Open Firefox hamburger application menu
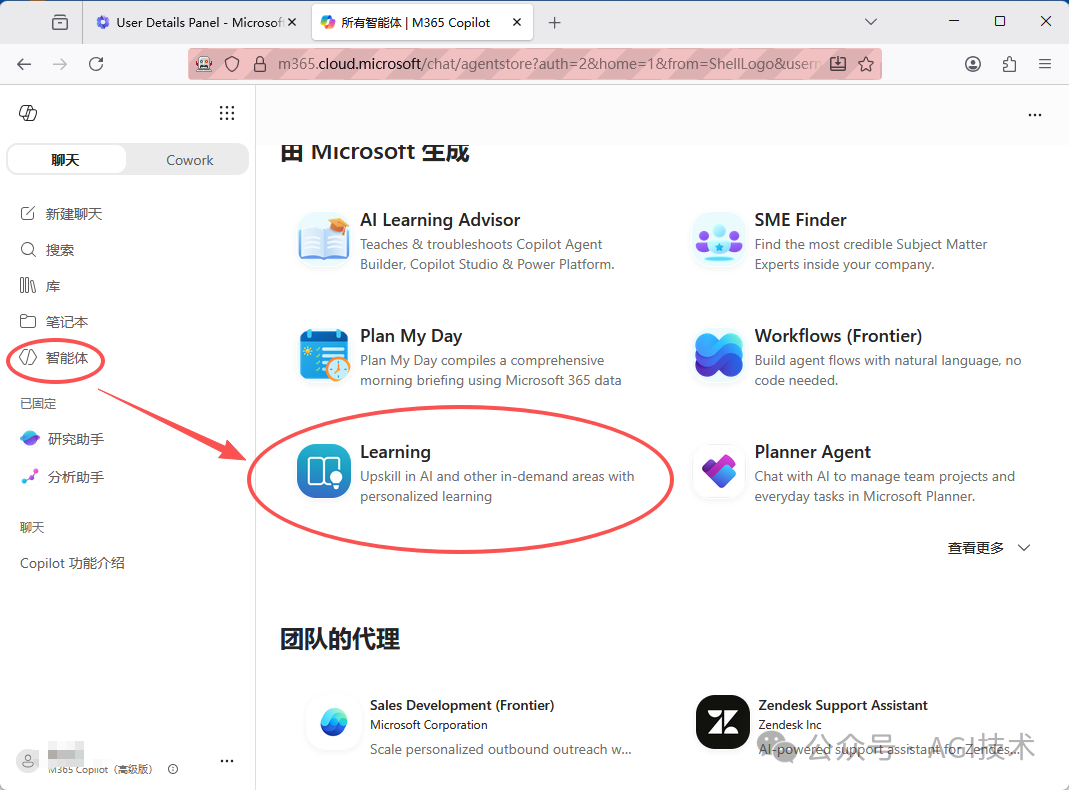The image size is (1069, 790). [1044, 64]
